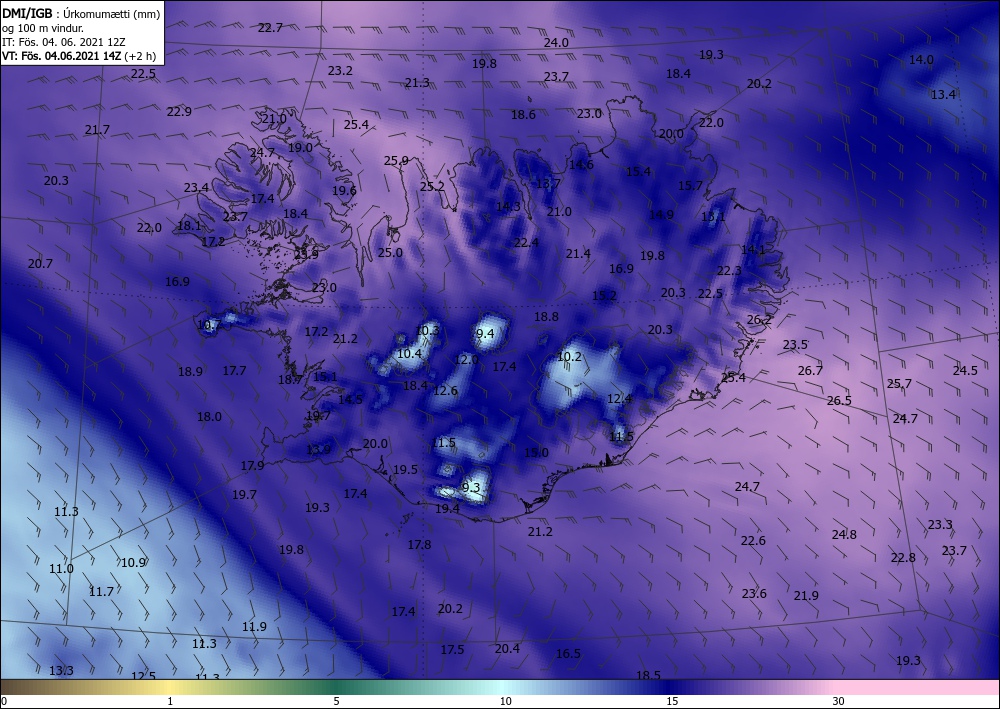Click the map value 14.6

point(581,164)
